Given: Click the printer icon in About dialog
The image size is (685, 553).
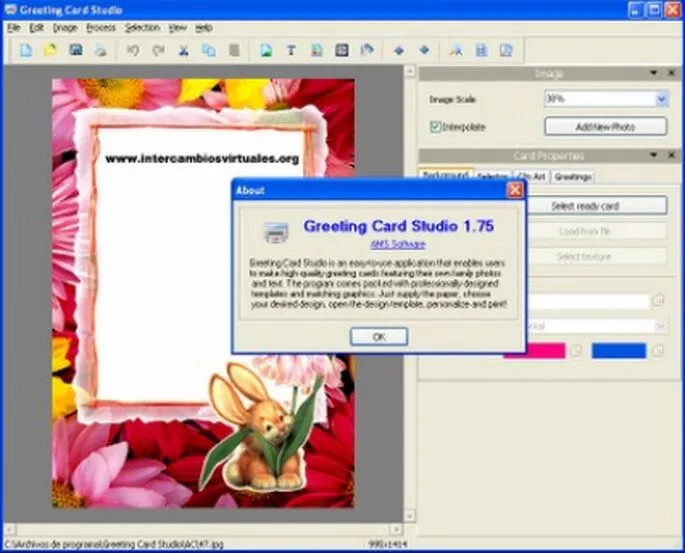Looking at the screenshot, I should coord(276,232).
